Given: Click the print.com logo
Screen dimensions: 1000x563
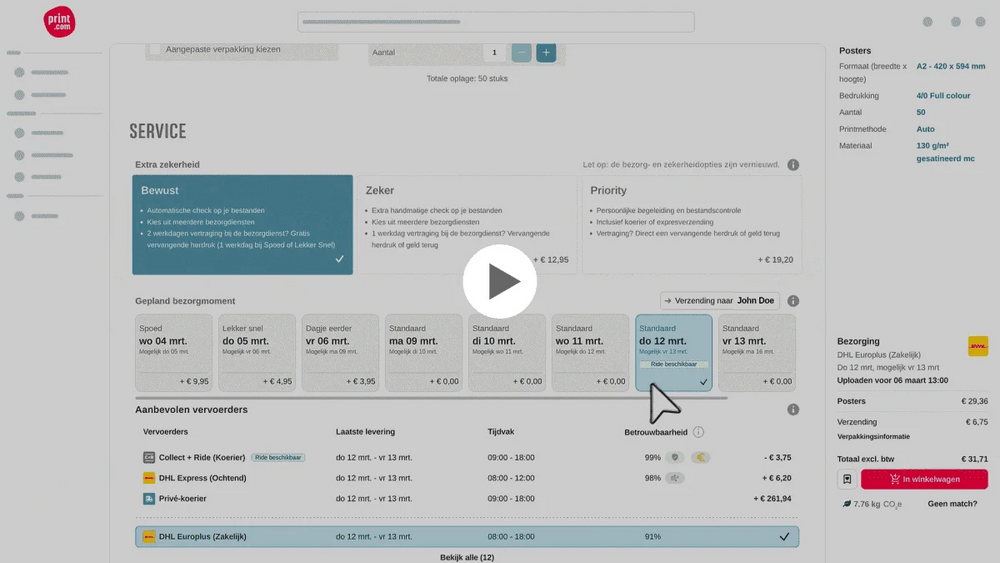Looking at the screenshot, I should click(59, 21).
